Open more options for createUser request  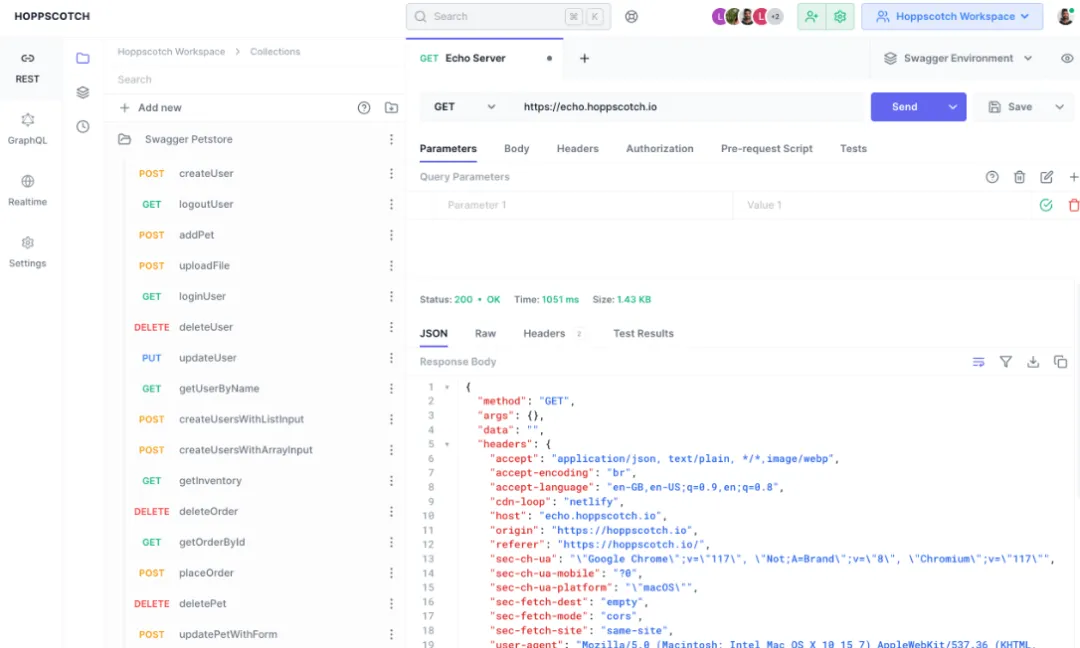pos(391,174)
